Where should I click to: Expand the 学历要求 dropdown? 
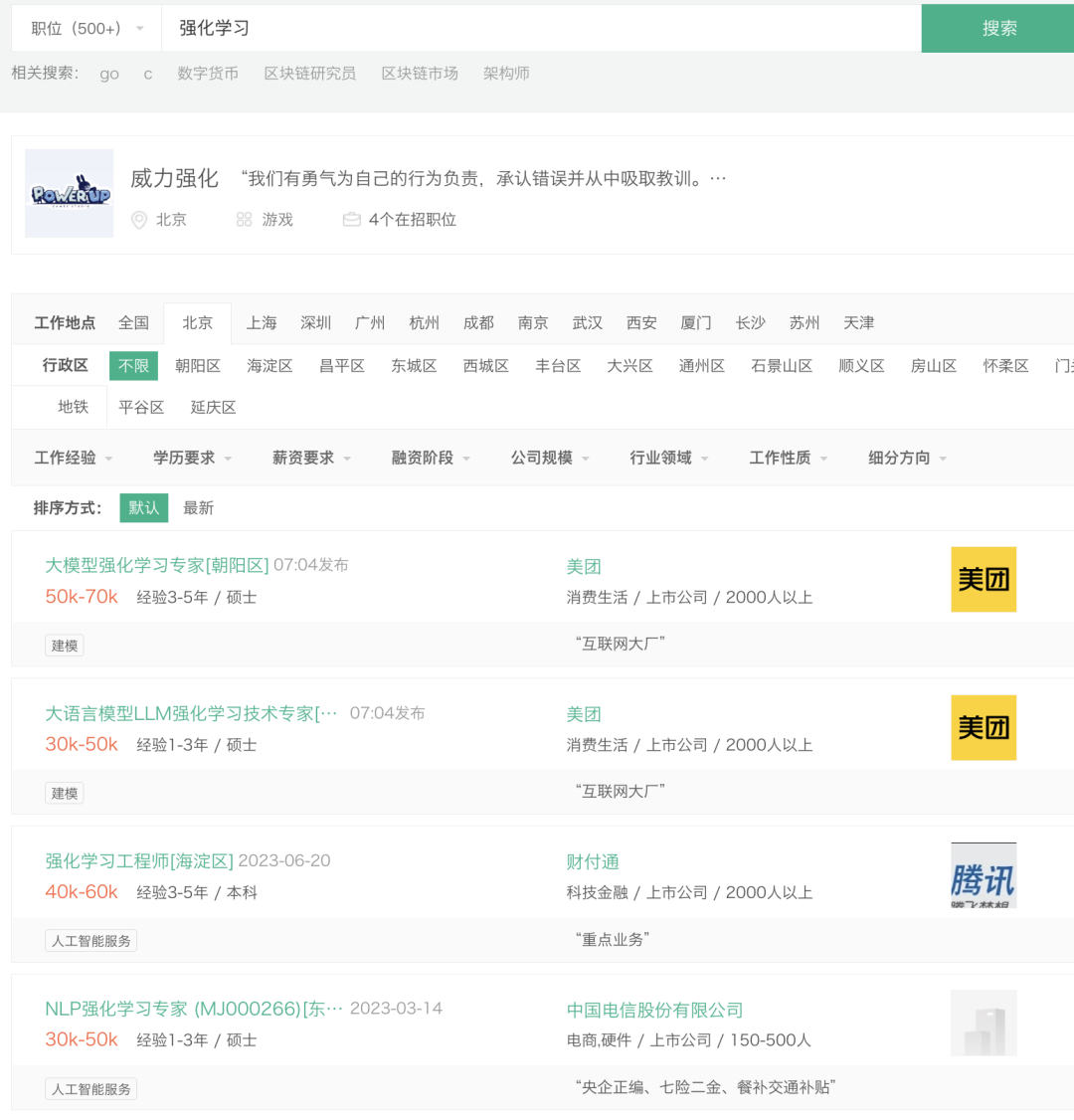(193, 458)
